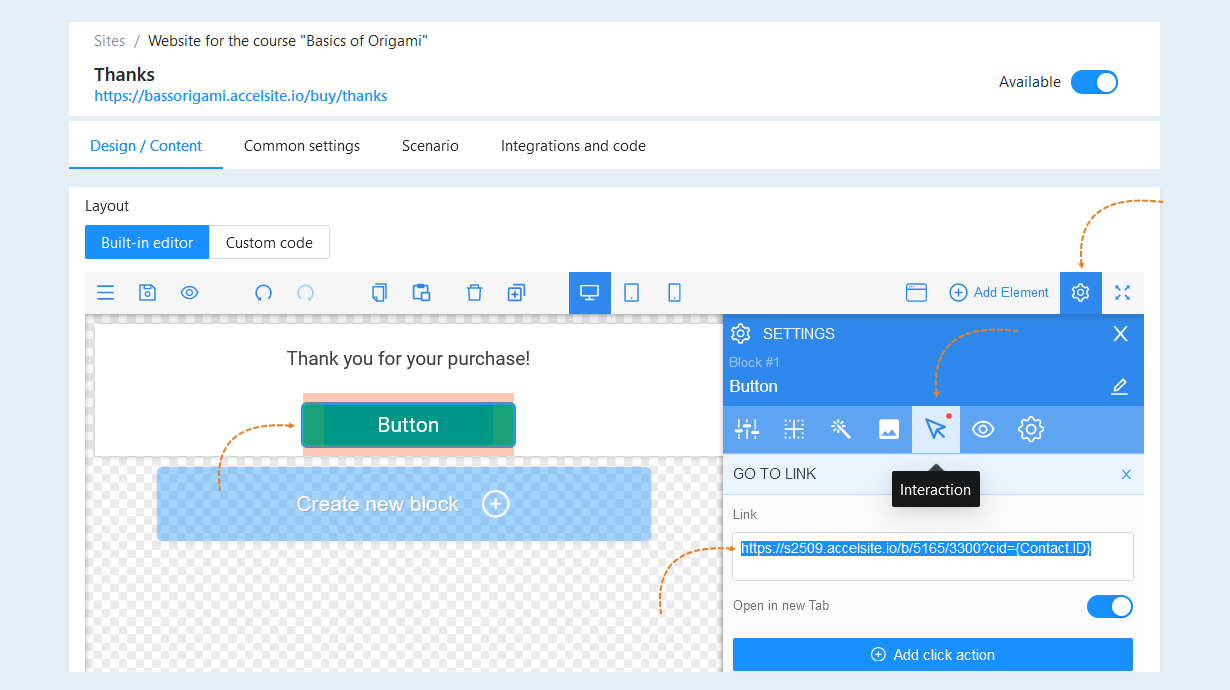Close the Settings panel with X
The width and height of the screenshot is (1230, 690).
[x=1121, y=334]
